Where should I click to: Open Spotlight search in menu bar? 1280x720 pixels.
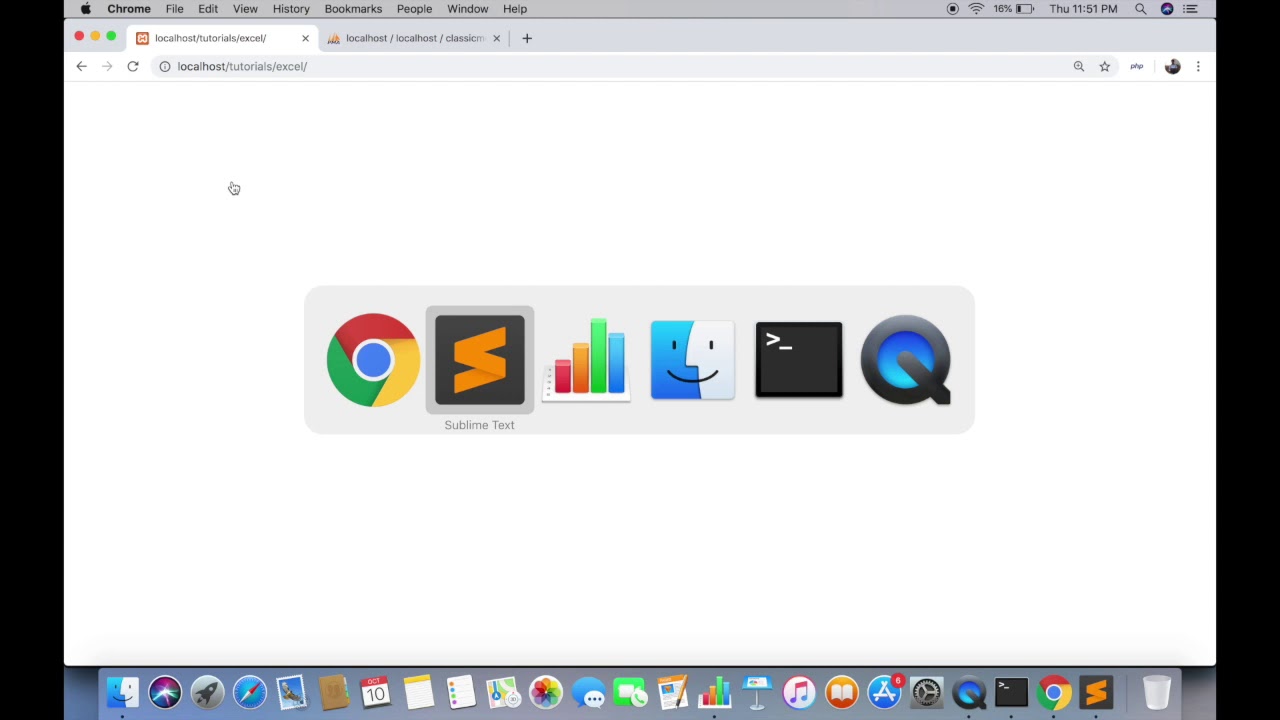click(x=1140, y=9)
